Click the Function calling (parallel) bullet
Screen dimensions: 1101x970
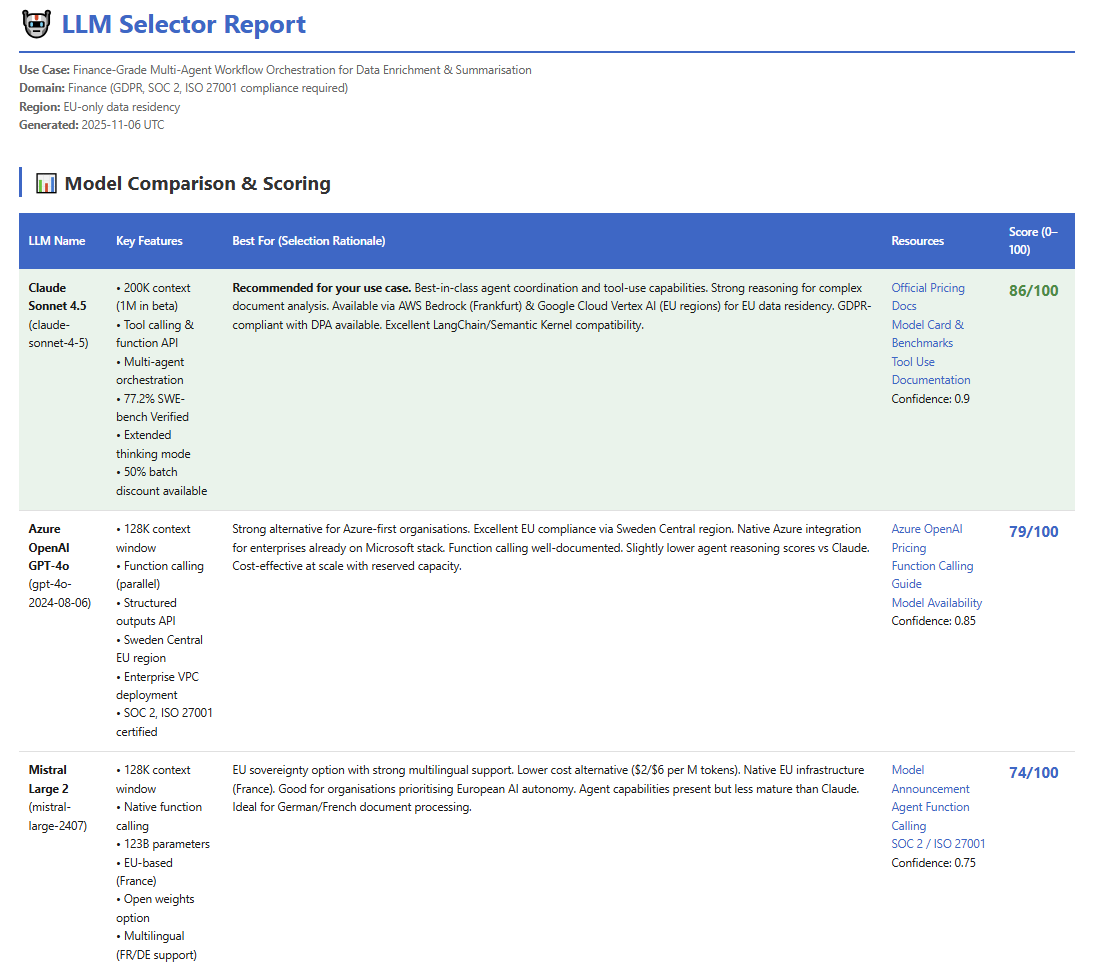tap(160, 575)
